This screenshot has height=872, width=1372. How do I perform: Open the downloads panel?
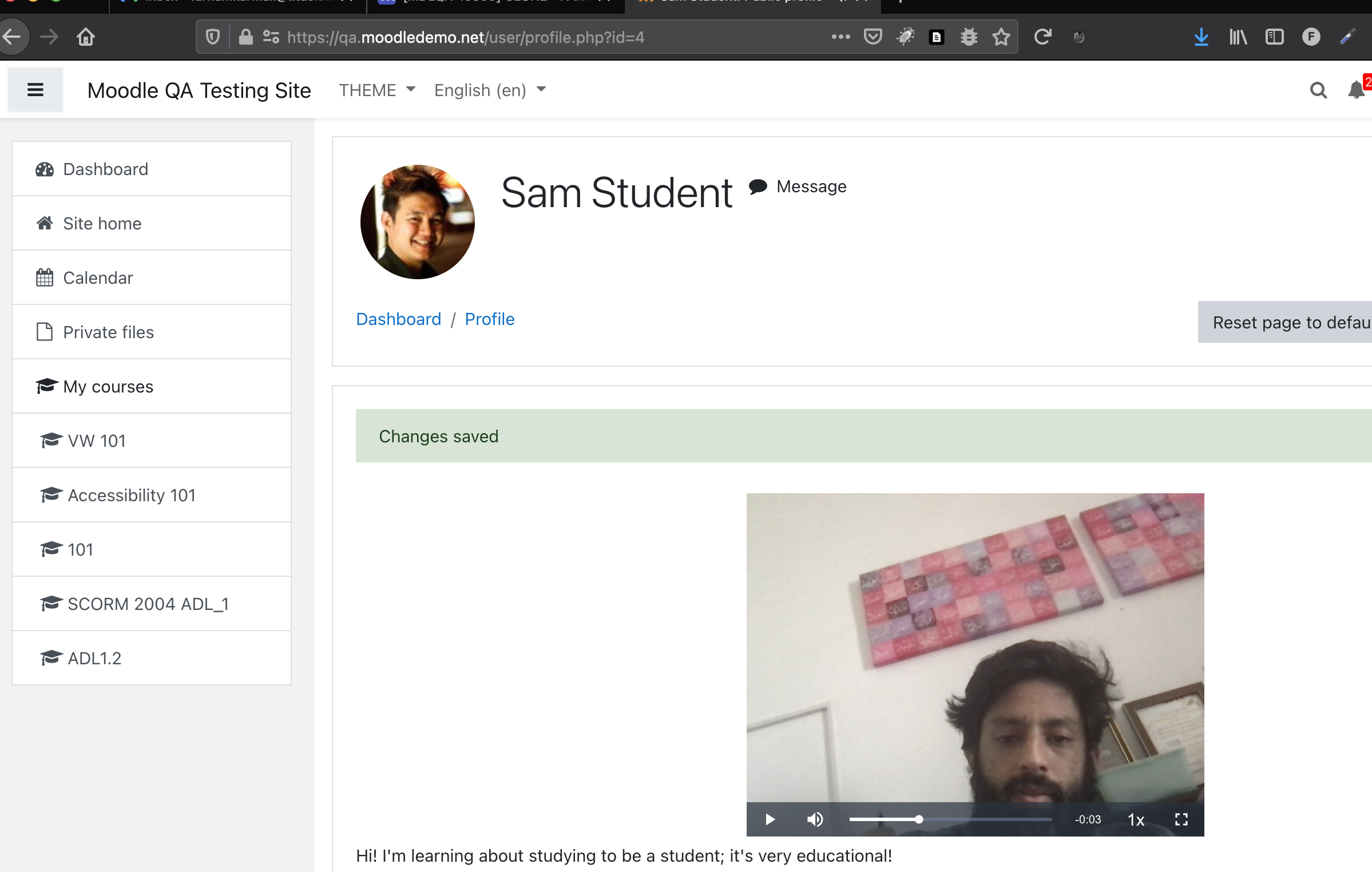pos(1202,37)
